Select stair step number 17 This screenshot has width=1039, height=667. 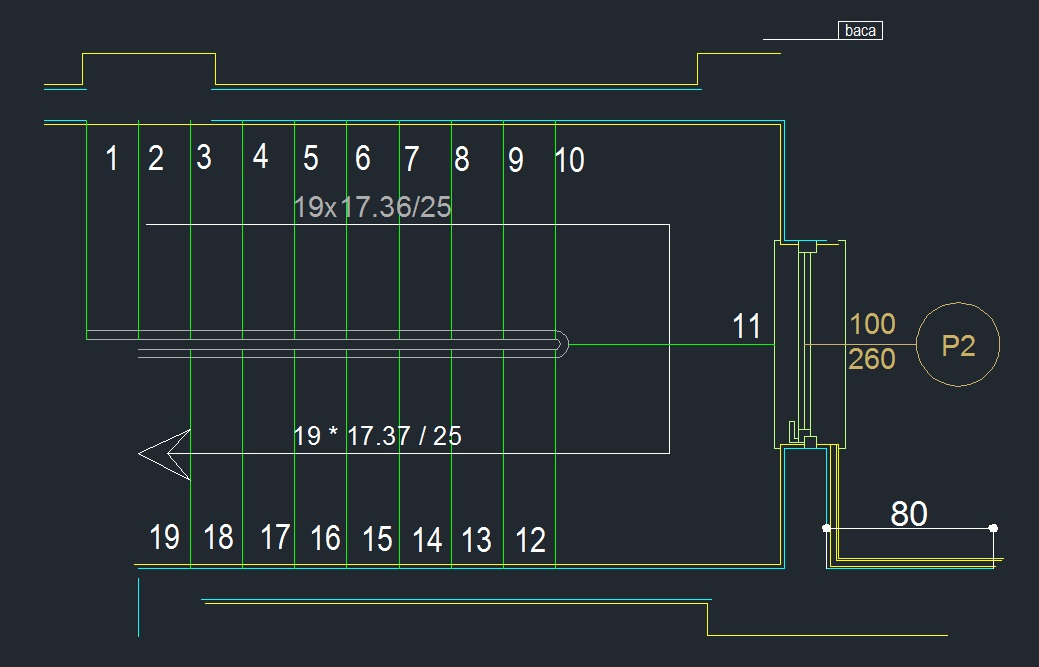[x=275, y=537]
